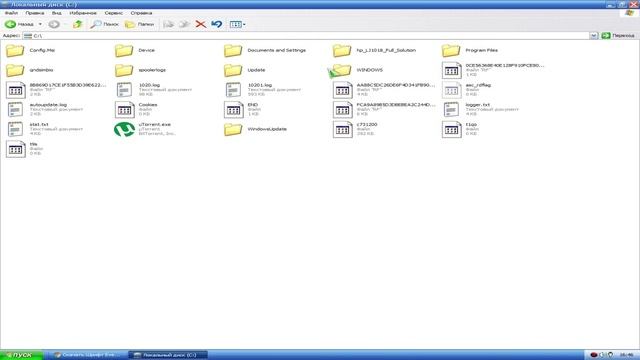Select the spoolerlogs folder
Screen dimensions: 640x360
pos(140,70)
